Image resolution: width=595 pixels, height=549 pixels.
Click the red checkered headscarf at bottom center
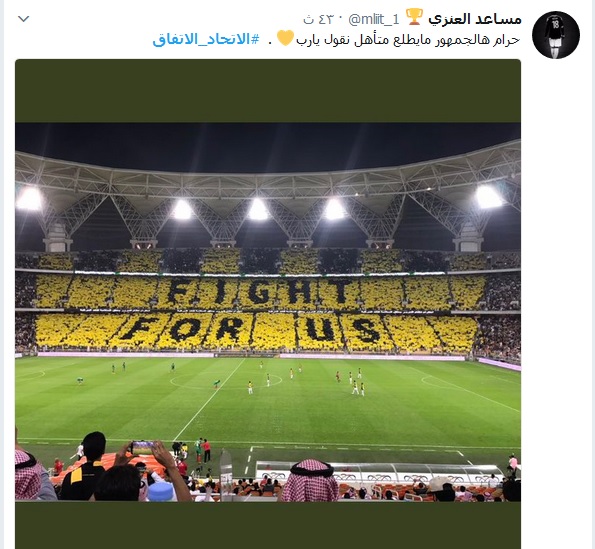(x=310, y=480)
